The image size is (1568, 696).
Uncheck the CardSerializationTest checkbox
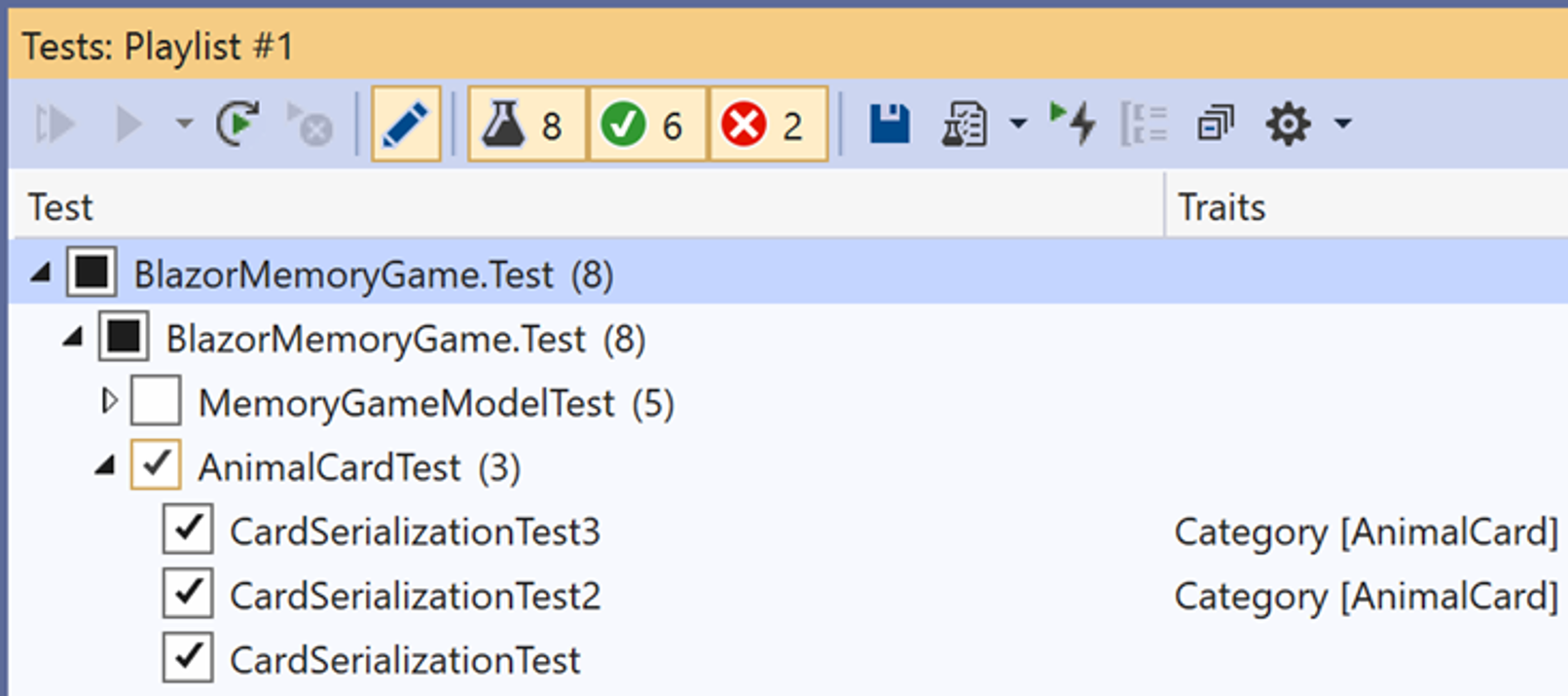[x=188, y=657]
